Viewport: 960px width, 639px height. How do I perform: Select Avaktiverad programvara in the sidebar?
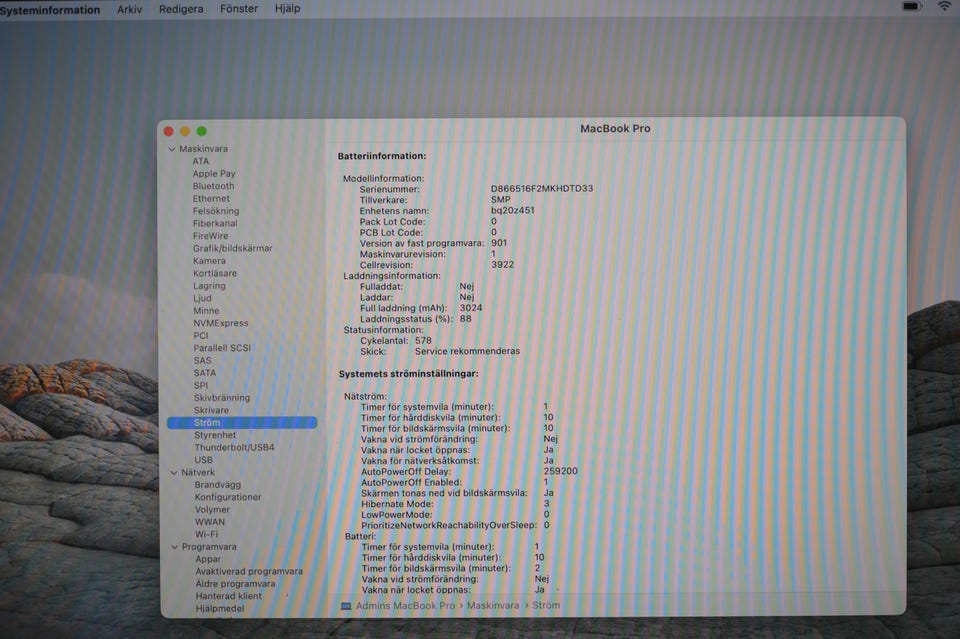click(249, 572)
